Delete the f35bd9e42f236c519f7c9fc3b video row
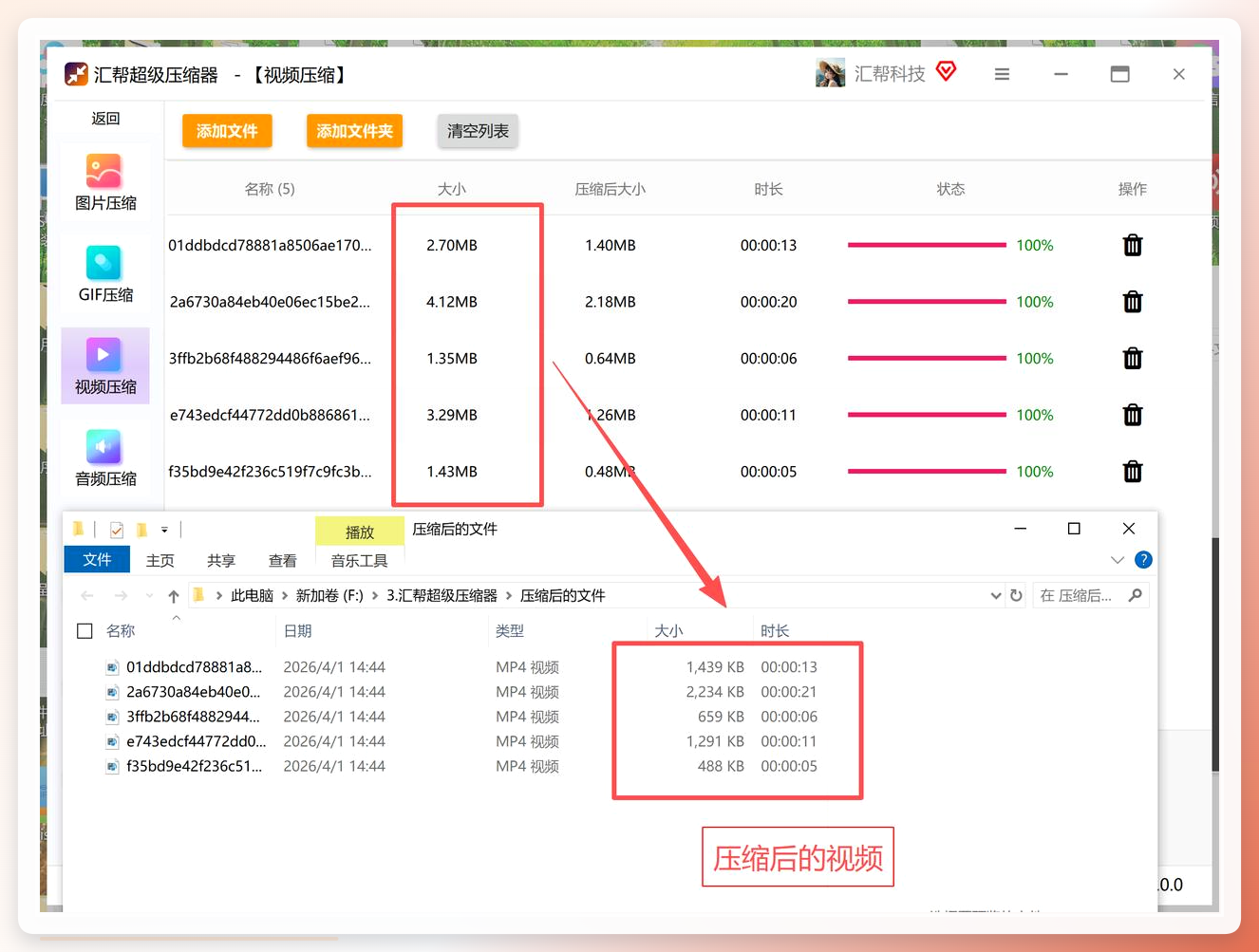This screenshot has width=1259, height=952. pos(1132,472)
